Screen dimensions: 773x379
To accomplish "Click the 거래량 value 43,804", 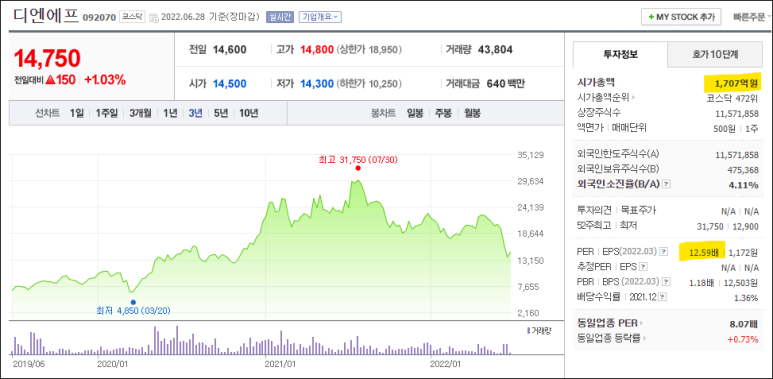I will [495, 50].
